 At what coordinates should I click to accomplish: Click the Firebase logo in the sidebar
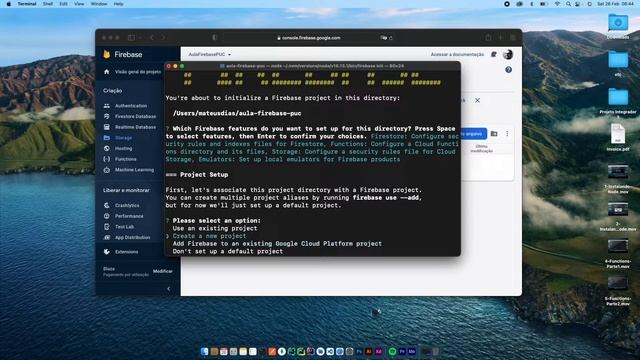(x=122, y=54)
